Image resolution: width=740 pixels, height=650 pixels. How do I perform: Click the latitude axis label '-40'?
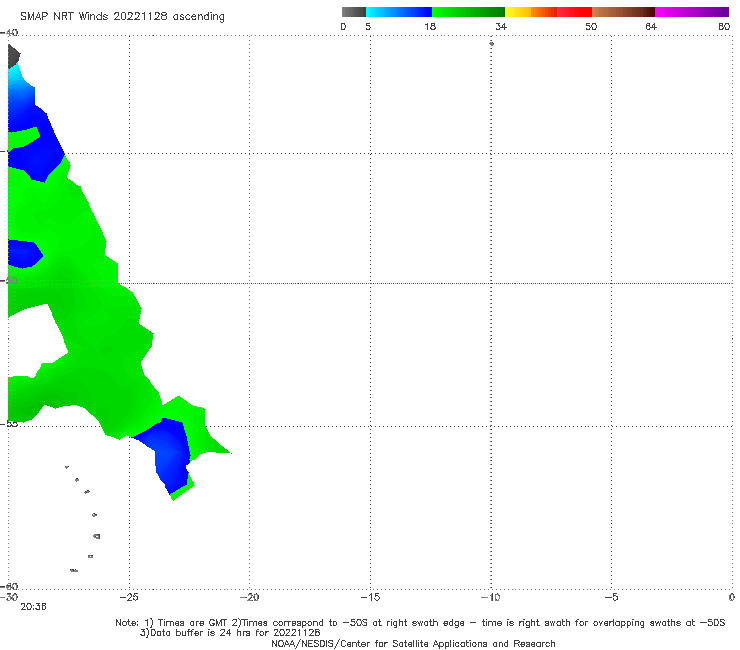(9, 33)
